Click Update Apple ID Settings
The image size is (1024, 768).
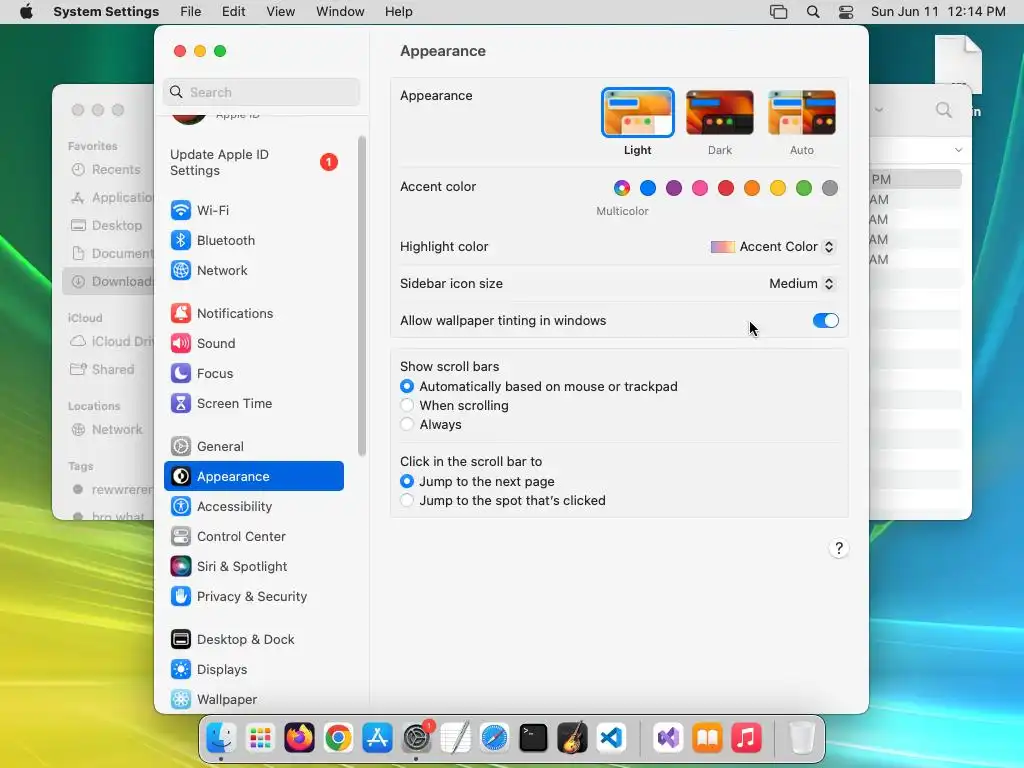[x=253, y=163]
